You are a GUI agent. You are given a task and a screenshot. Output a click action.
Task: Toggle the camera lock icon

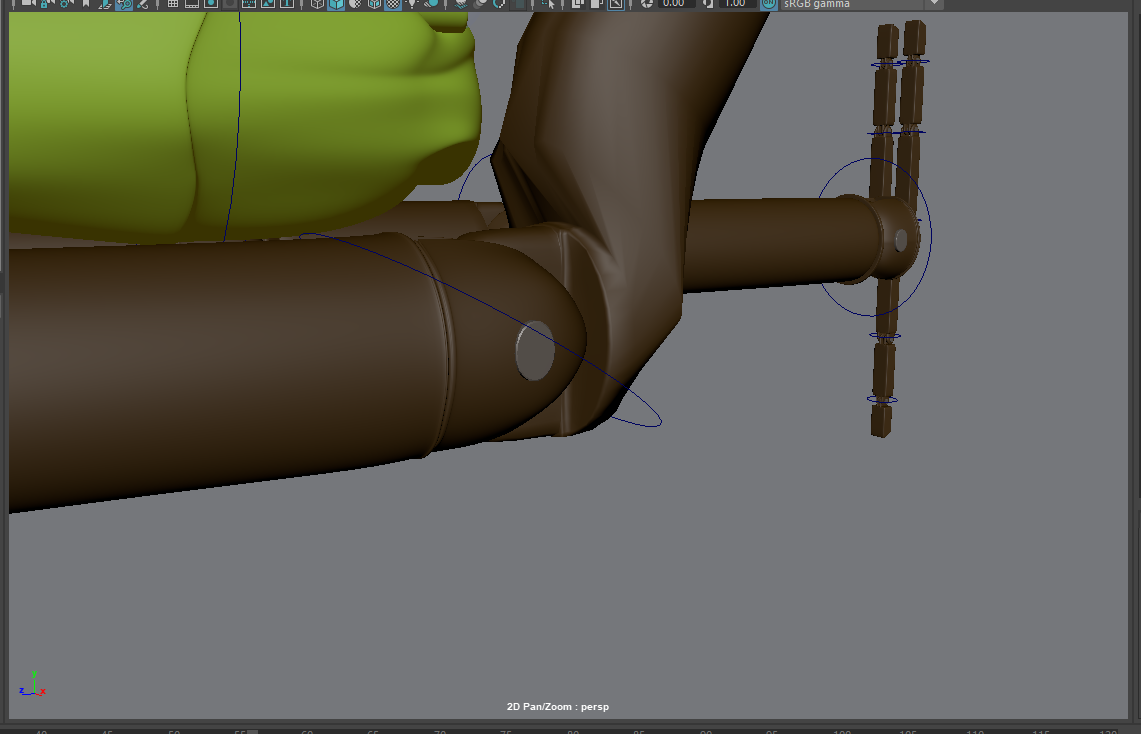[x=48, y=4]
